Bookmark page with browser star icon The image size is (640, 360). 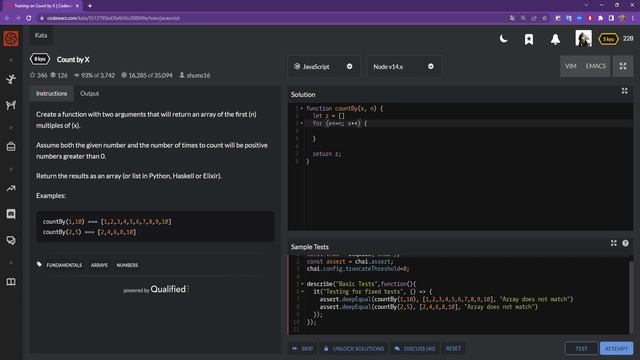544,18
